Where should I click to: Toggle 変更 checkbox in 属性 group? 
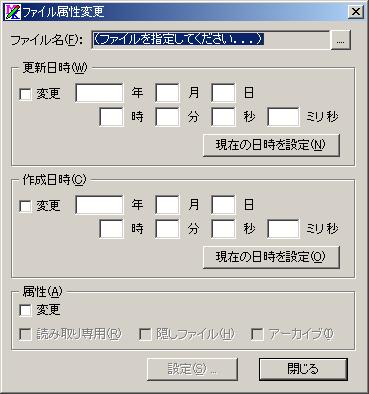(x=25, y=310)
